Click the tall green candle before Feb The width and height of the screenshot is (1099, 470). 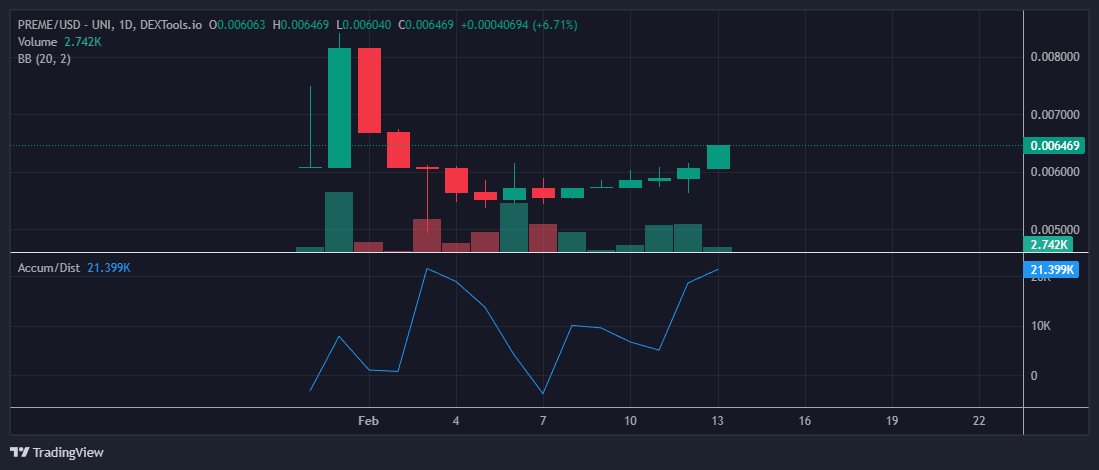coord(339,108)
